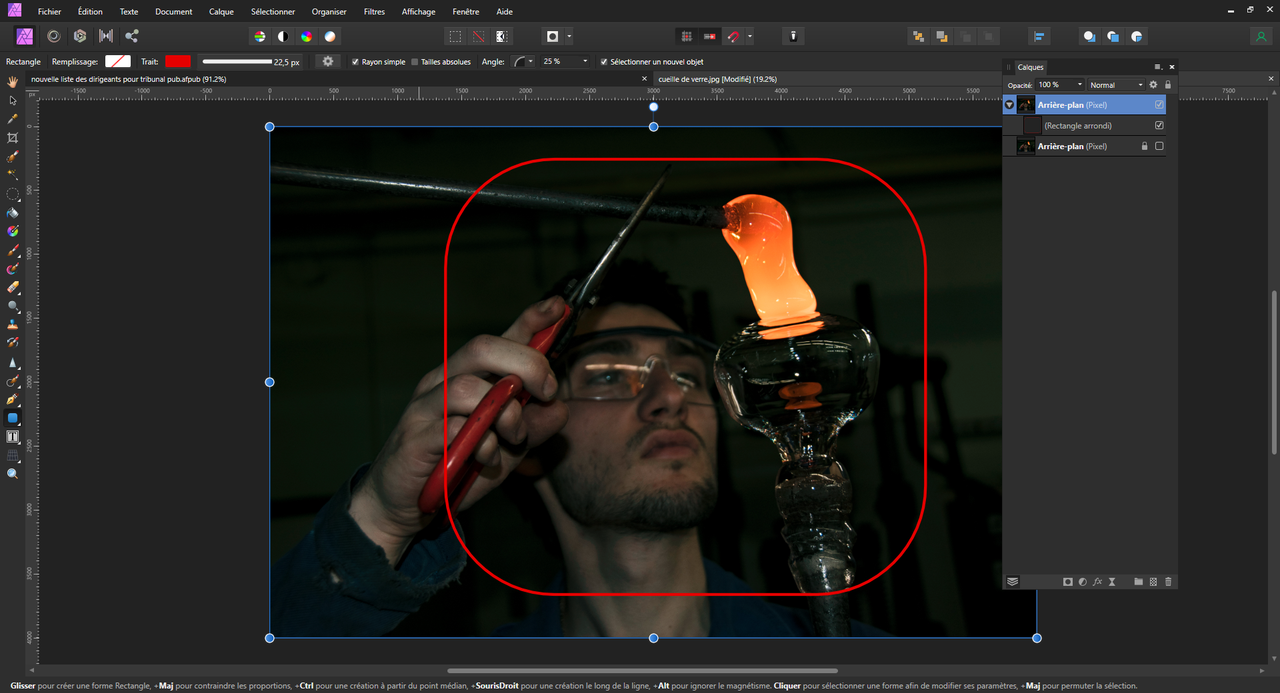Open the Share icon in the top toolbar

tap(132, 36)
